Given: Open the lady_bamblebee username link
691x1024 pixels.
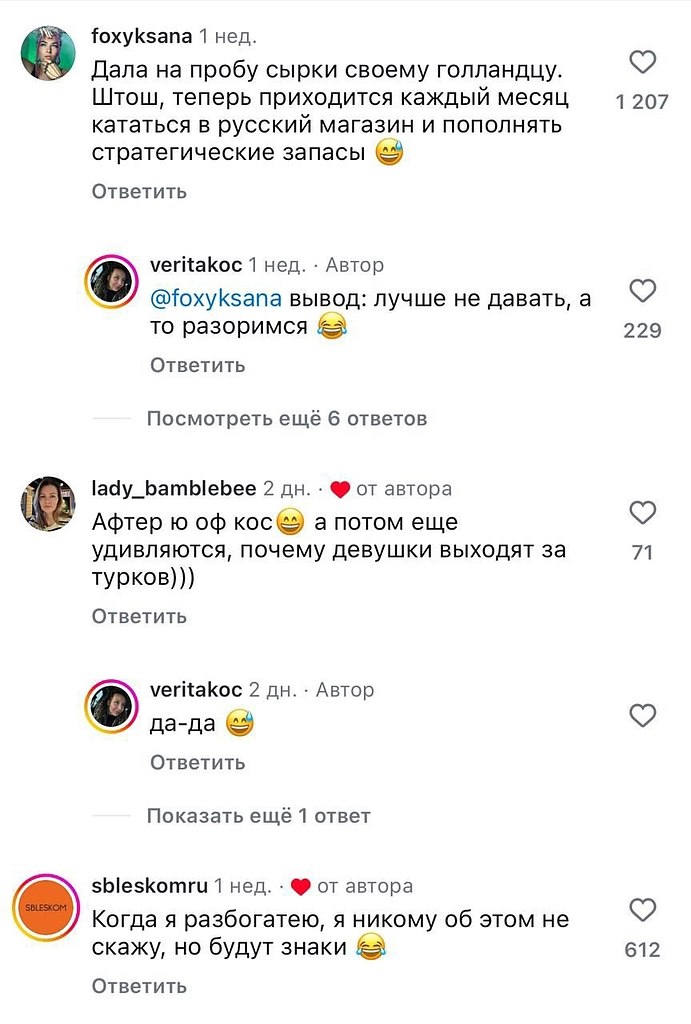Looking at the screenshot, I should (x=174, y=488).
